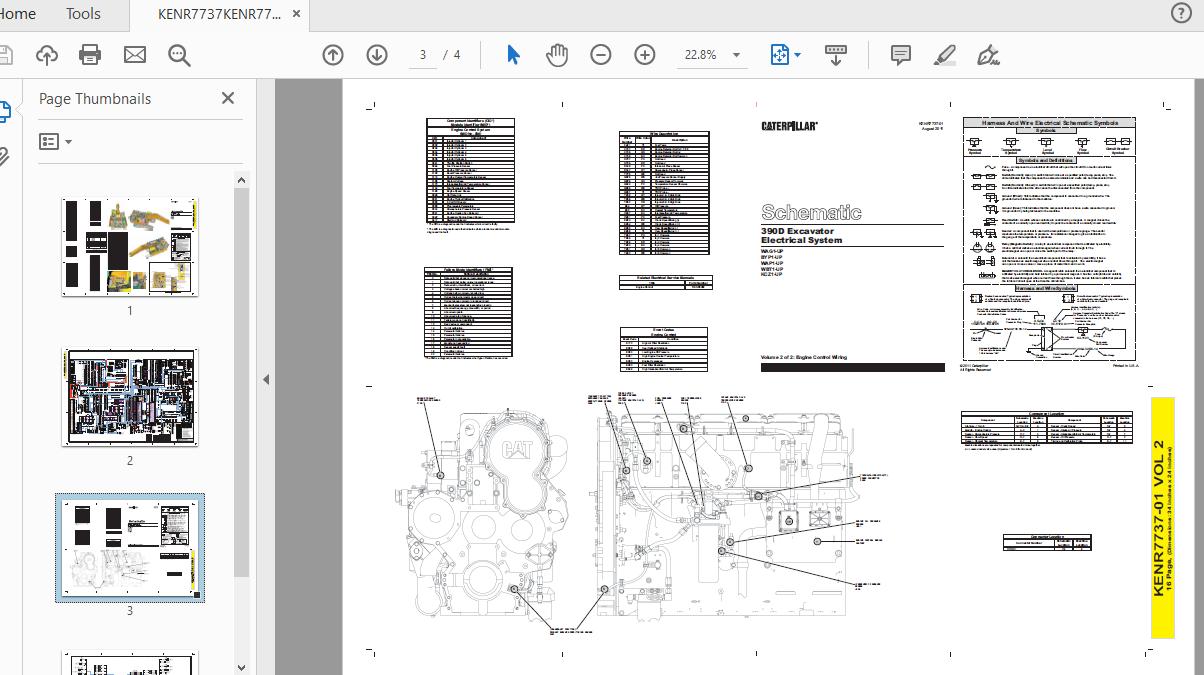Image resolution: width=1204 pixels, height=675 pixels.
Task: Select the KENR7737 document tab
Action: point(219,14)
